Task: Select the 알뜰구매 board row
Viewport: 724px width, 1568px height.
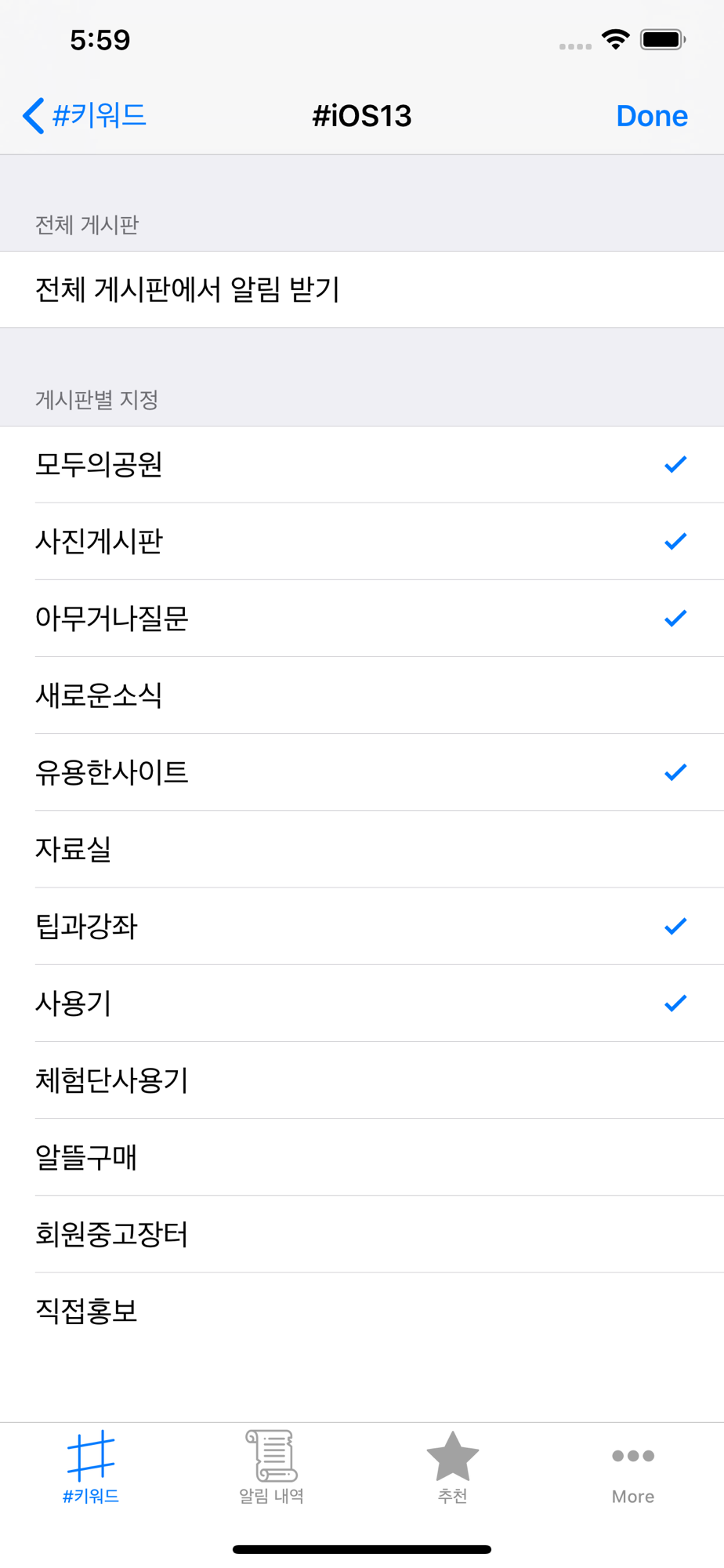Action: 362,1157
